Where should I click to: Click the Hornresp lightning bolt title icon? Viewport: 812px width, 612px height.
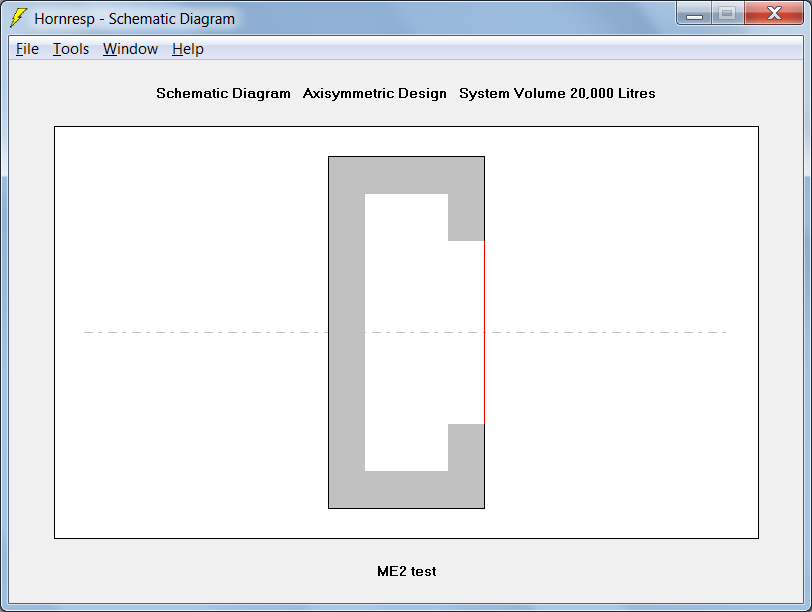click(x=18, y=18)
